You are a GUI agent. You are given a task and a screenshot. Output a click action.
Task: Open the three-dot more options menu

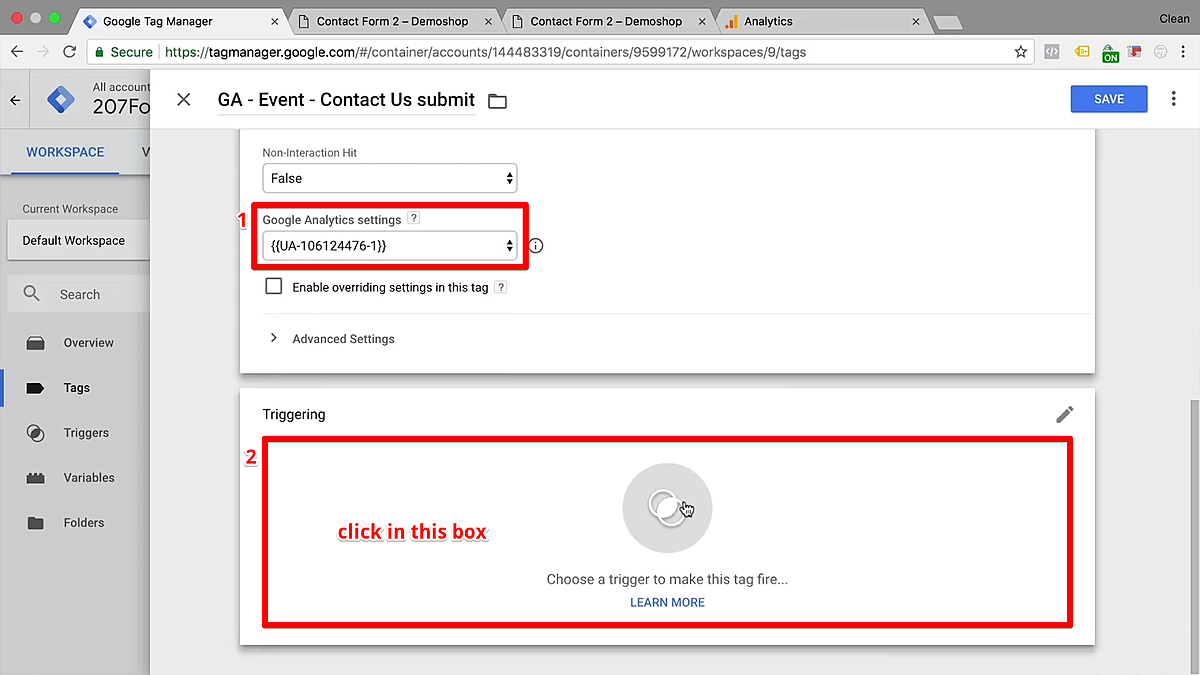[x=1173, y=99]
